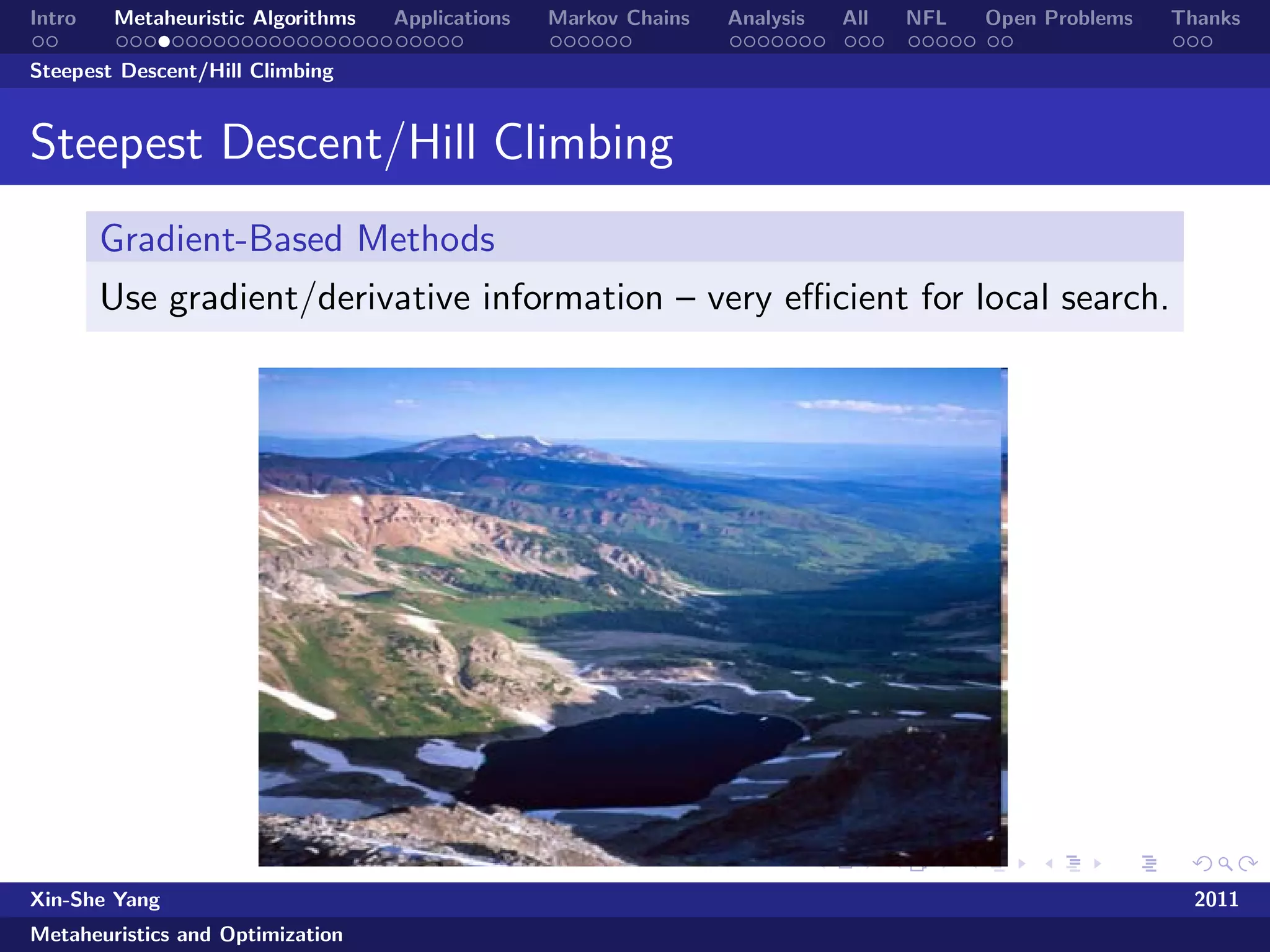Select the first dot under Open Problems
This screenshot has height=952, width=1270.
[x=993, y=42]
